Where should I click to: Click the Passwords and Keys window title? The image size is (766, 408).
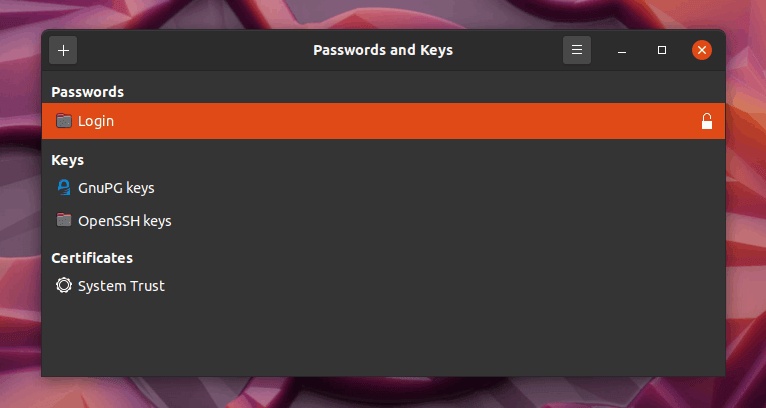pyautogui.click(x=383, y=50)
